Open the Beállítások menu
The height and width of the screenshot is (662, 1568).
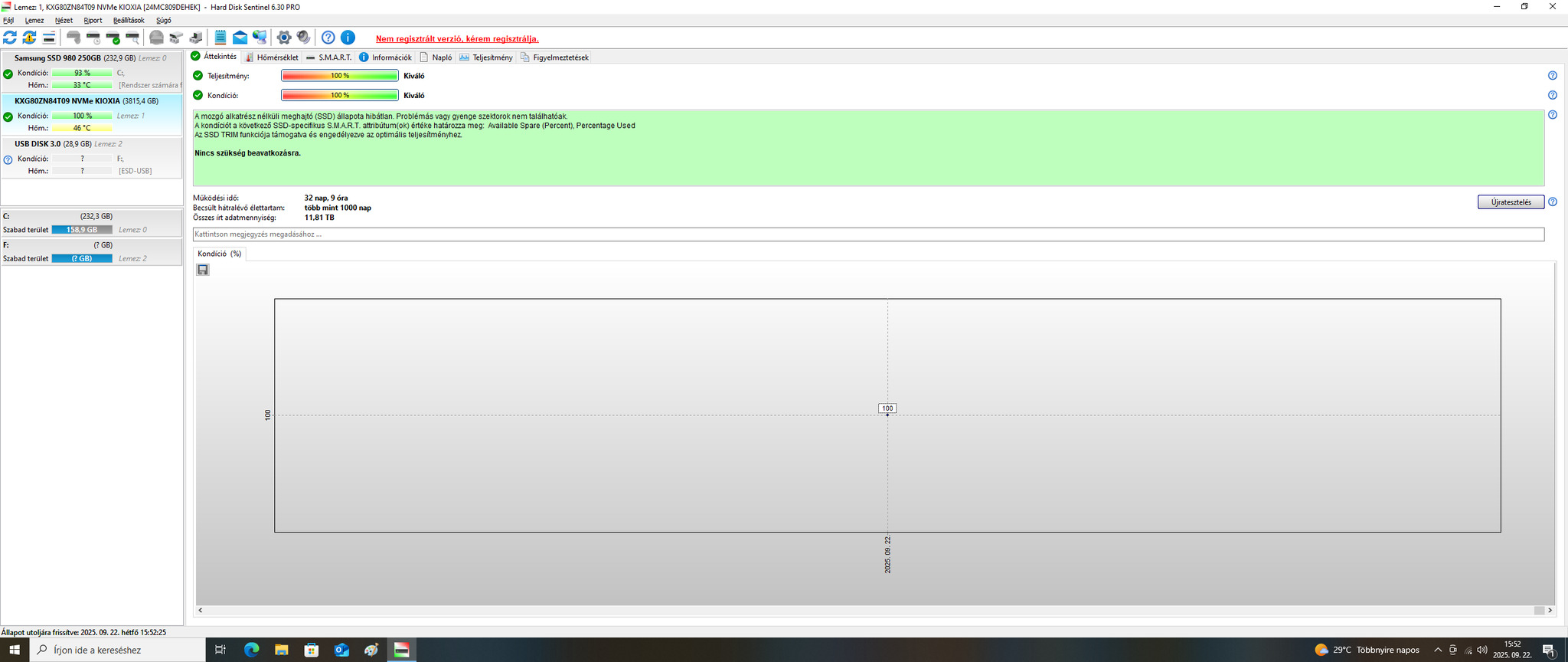pos(129,21)
